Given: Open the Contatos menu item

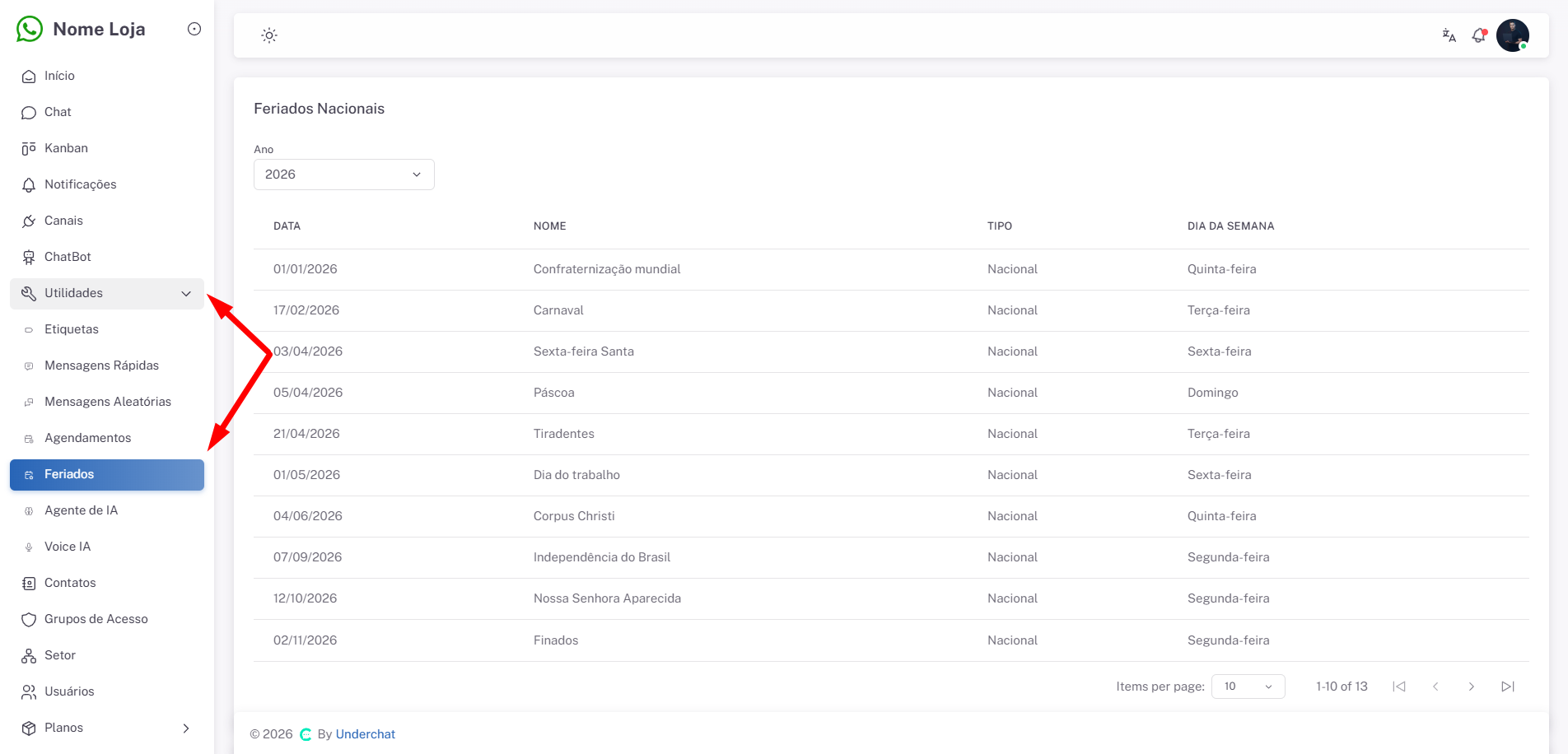Looking at the screenshot, I should (x=107, y=583).
